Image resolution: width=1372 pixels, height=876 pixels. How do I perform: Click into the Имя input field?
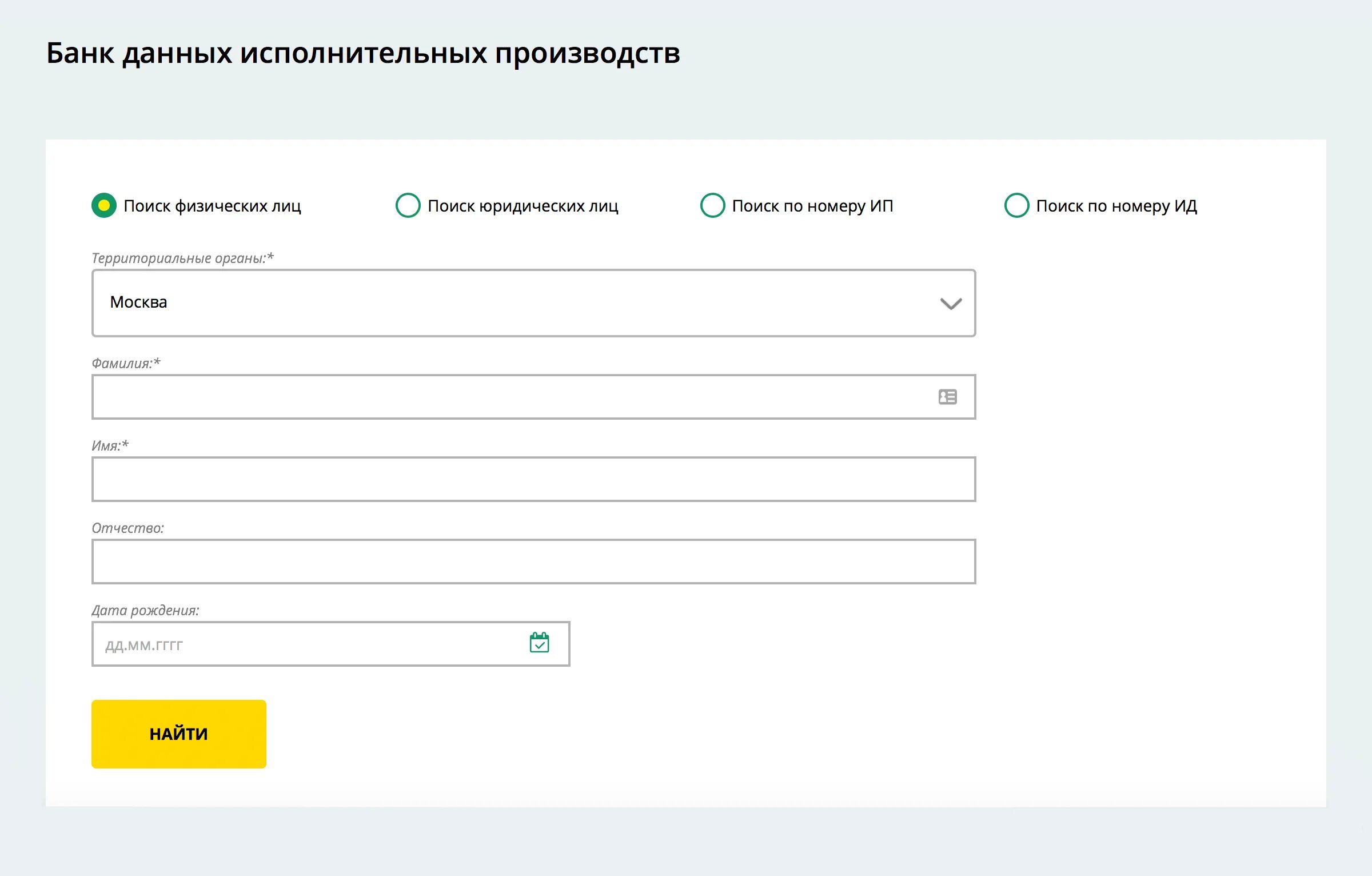533,479
